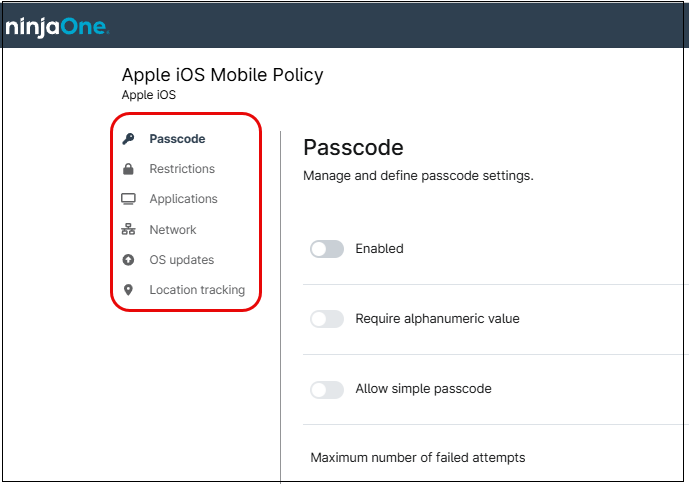
Task: Go to the Network section
Action: (x=173, y=230)
